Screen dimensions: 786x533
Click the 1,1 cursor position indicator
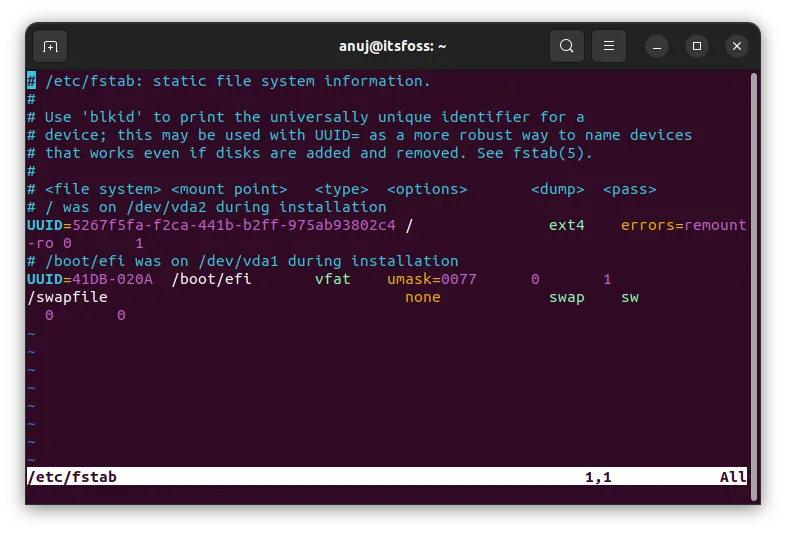pyautogui.click(x=598, y=477)
